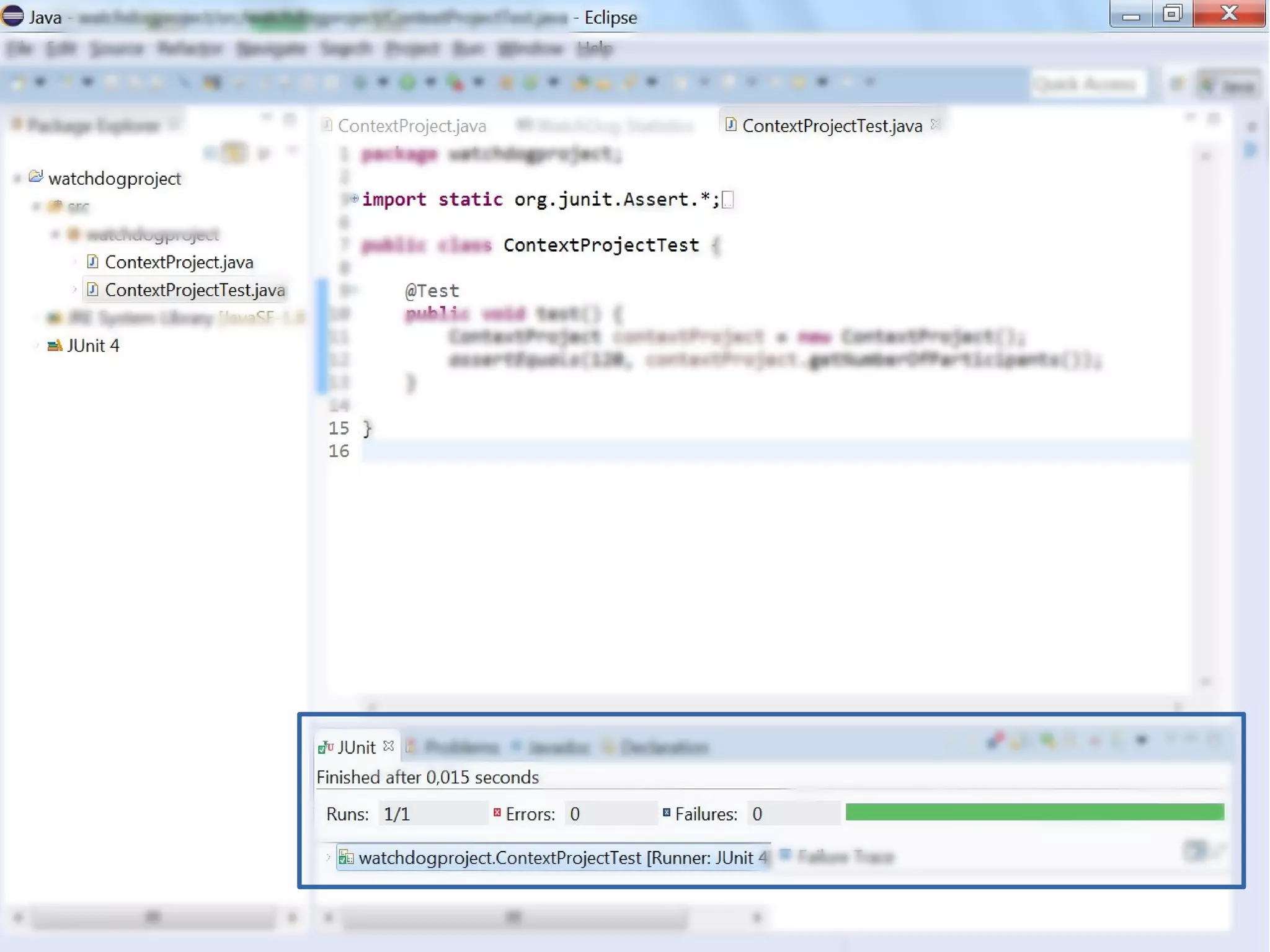The image size is (1270, 952).
Task: Expand the JUnit 4 library node
Action: (36, 345)
